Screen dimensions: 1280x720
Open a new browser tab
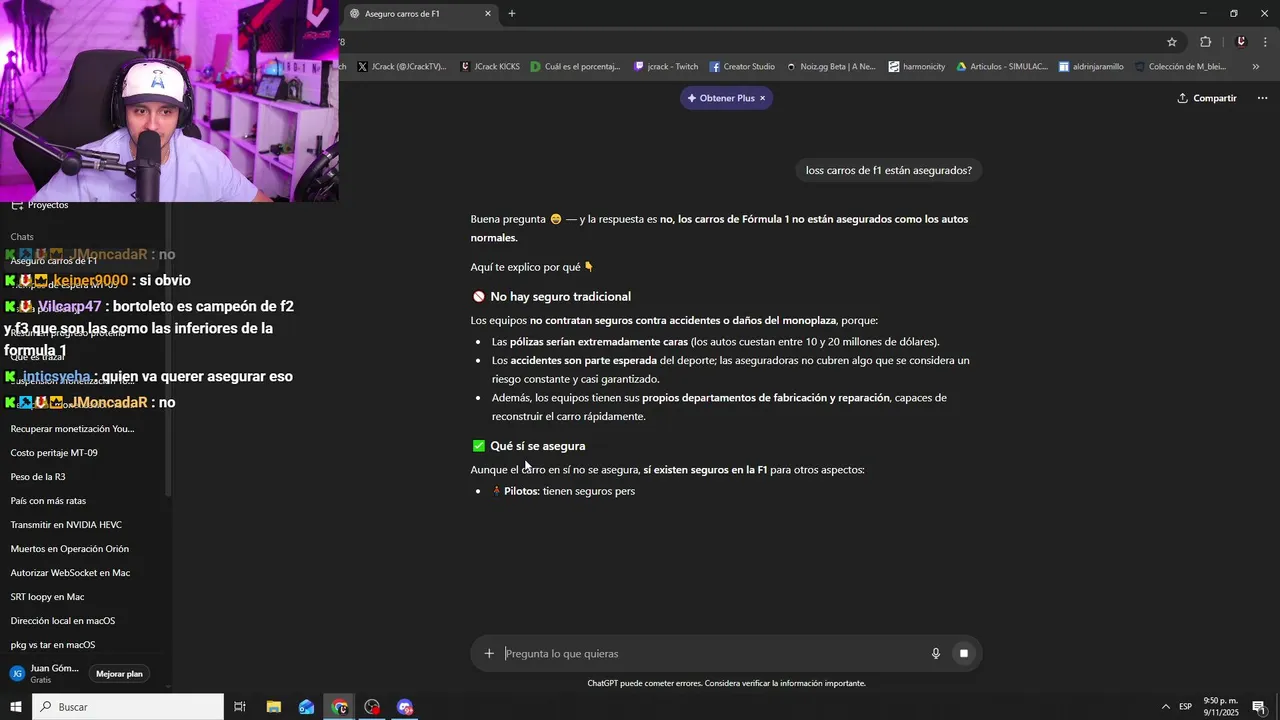512,14
